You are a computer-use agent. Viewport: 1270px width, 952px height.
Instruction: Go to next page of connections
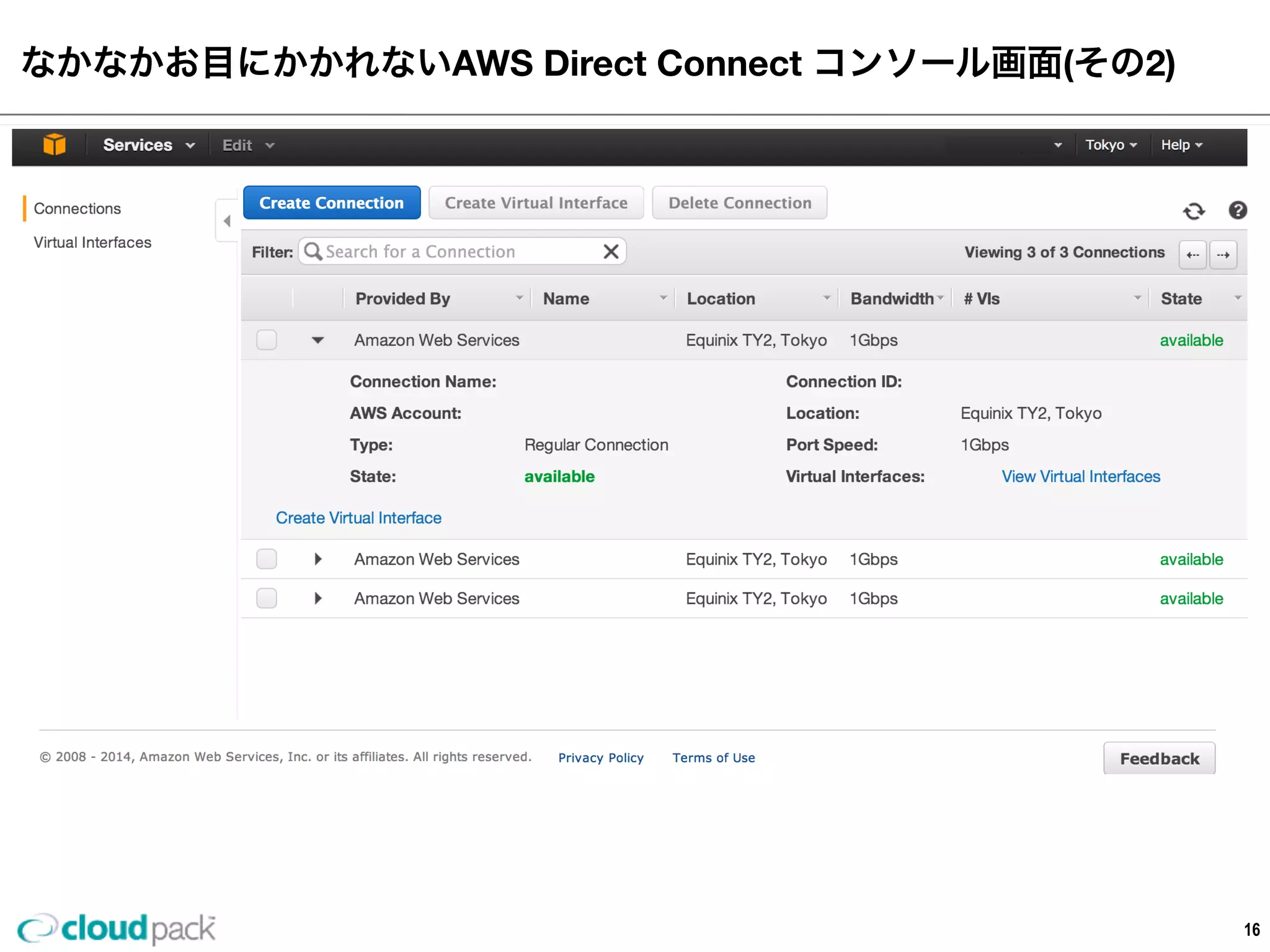pos(1223,255)
